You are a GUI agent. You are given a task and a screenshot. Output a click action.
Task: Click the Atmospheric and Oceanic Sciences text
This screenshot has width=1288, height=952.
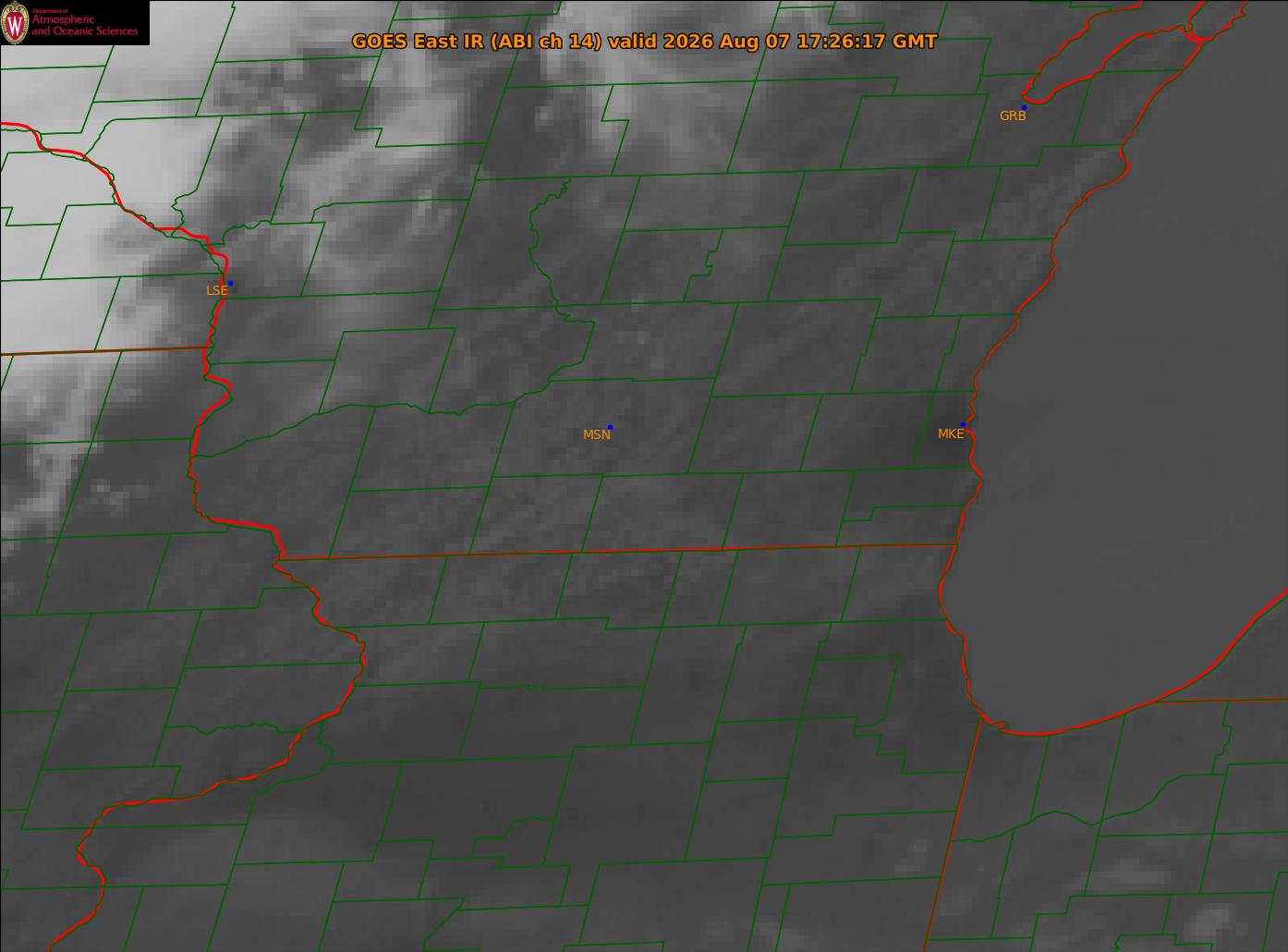point(85,26)
